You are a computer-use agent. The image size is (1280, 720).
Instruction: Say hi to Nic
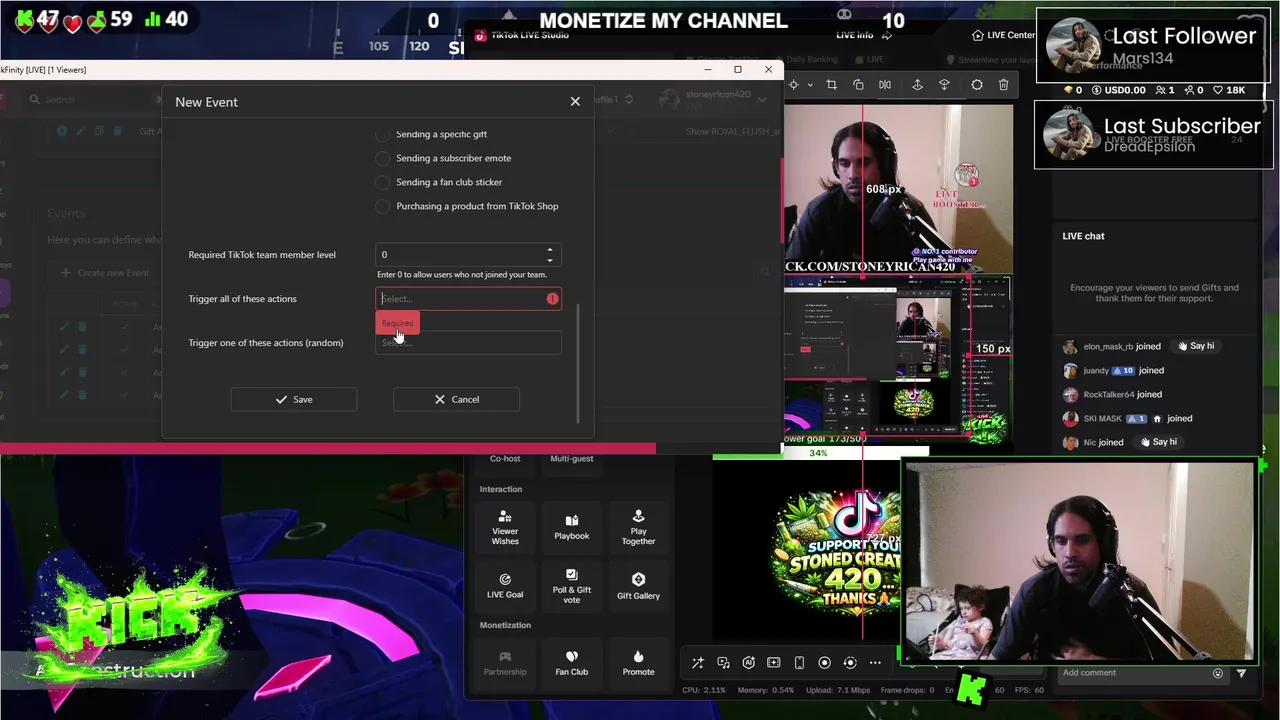[1157, 442]
